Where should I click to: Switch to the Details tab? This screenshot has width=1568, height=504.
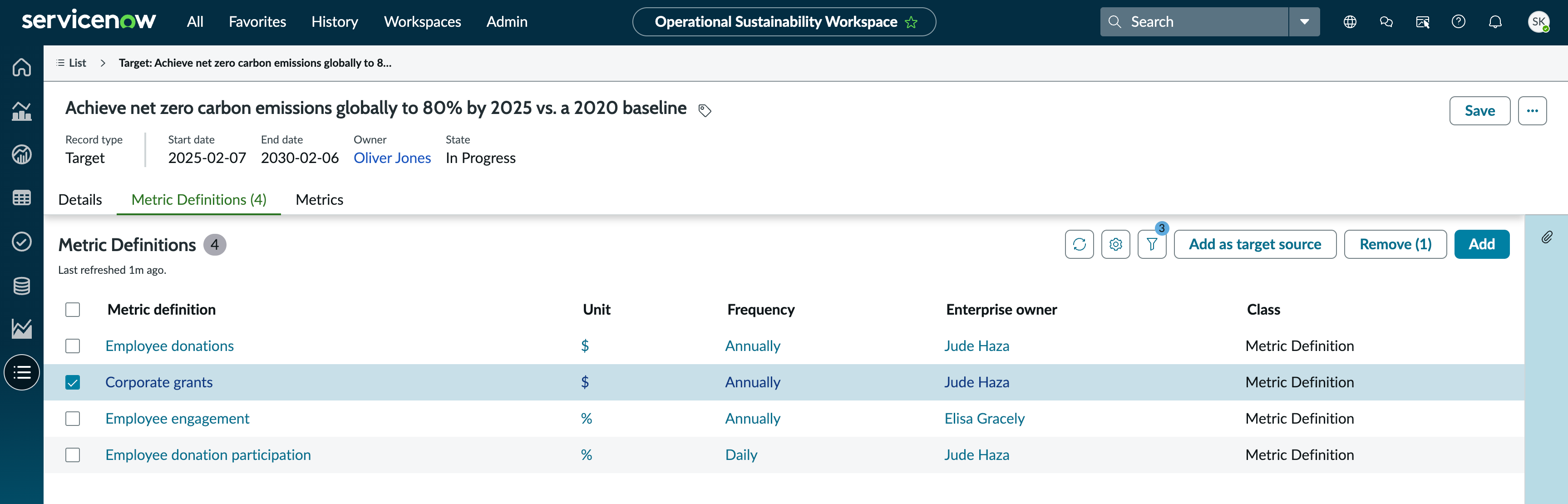(x=80, y=200)
